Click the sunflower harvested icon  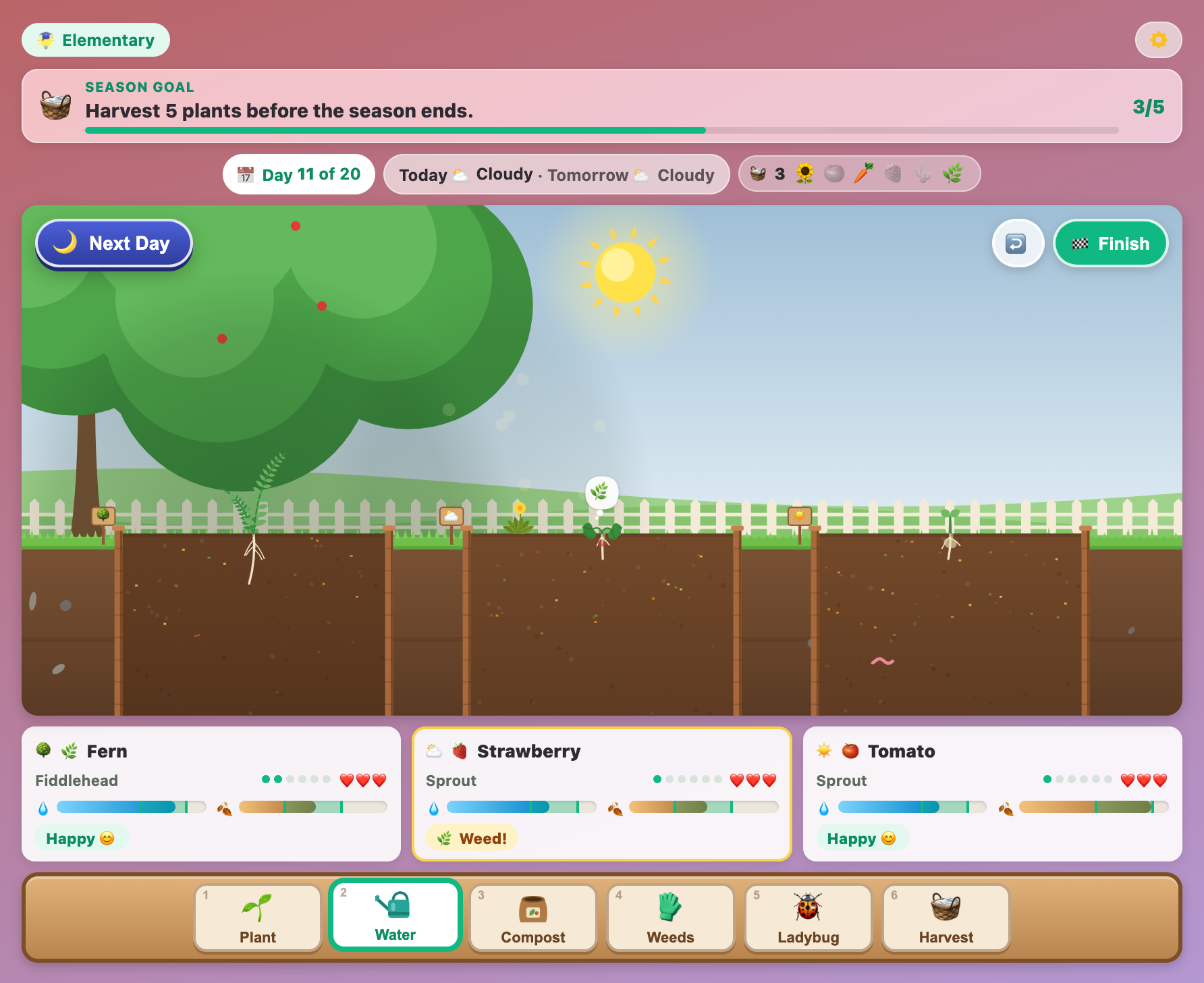click(x=804, y=174)
